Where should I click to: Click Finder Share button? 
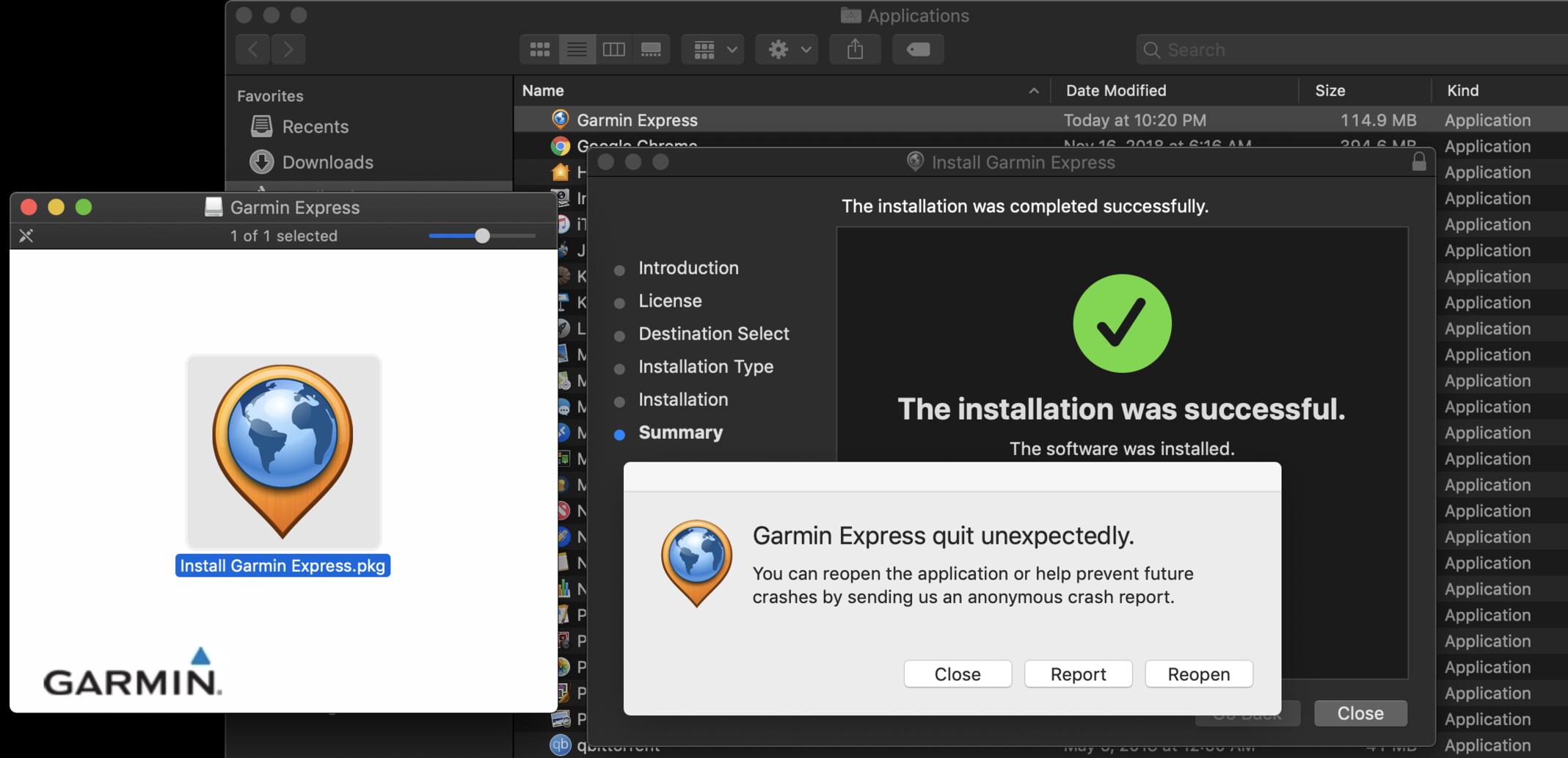855,49
